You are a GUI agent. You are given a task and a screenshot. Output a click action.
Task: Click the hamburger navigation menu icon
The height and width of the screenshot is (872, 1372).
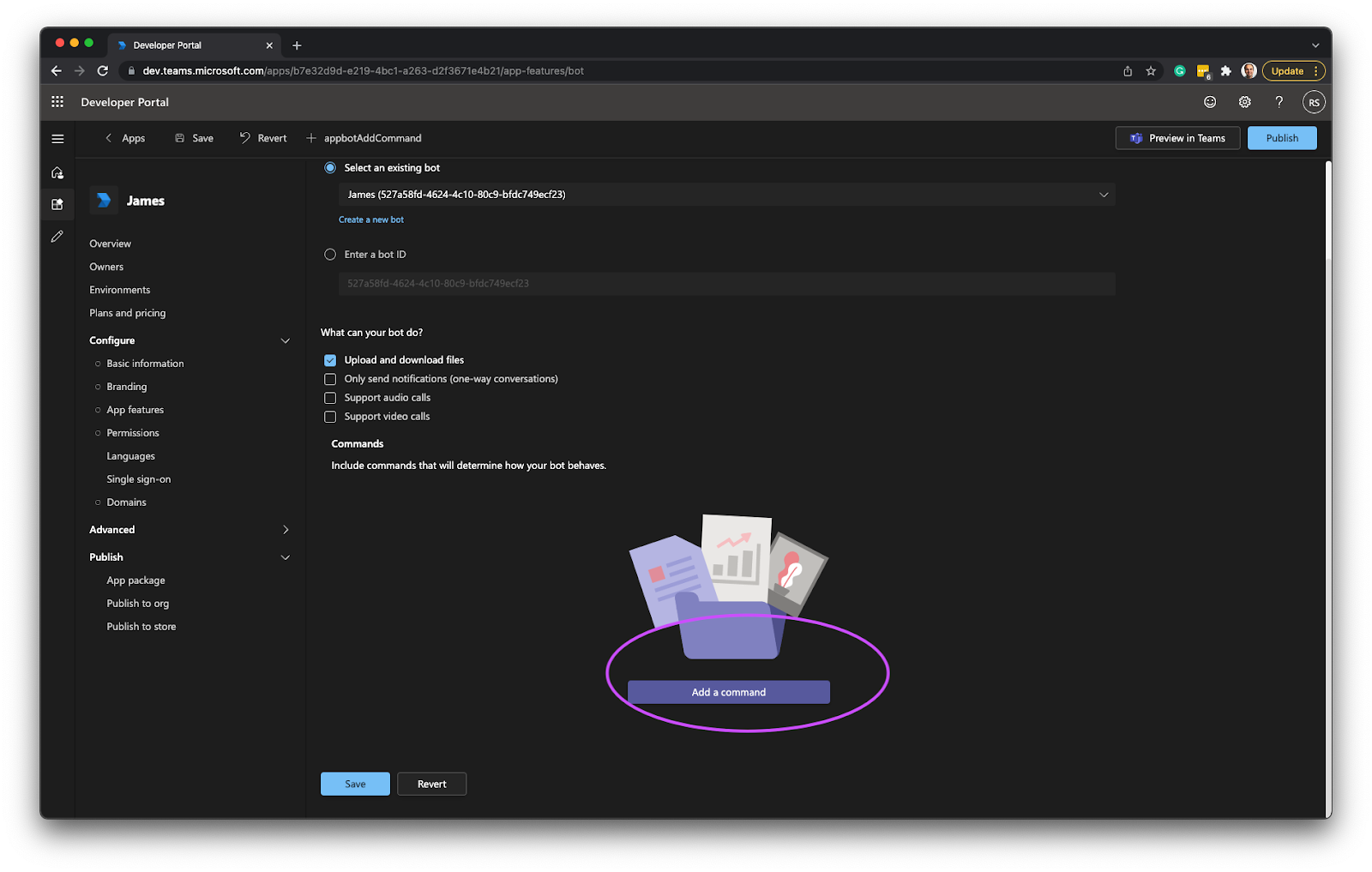57,138
